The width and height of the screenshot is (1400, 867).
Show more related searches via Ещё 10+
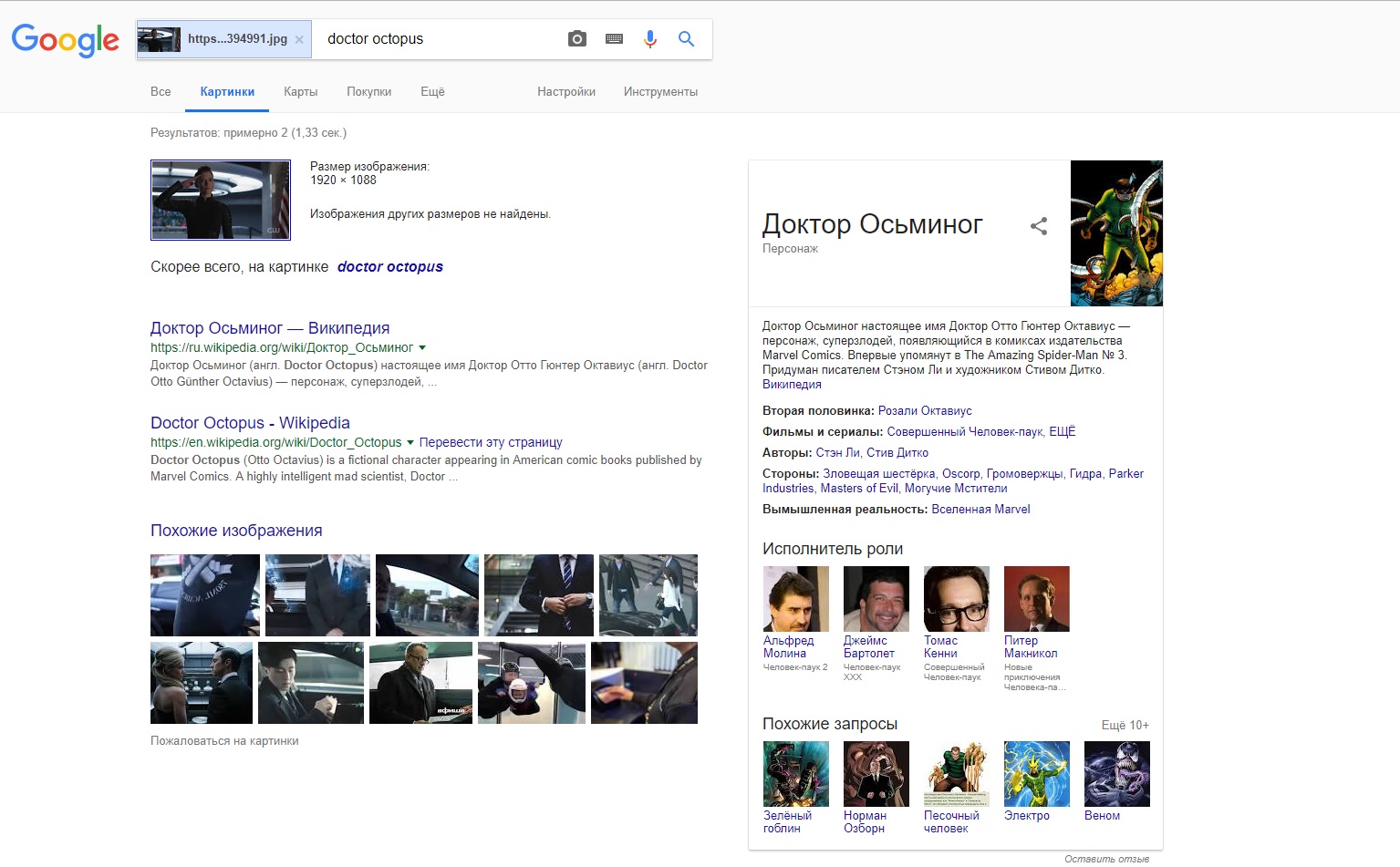coord(1125,726)
